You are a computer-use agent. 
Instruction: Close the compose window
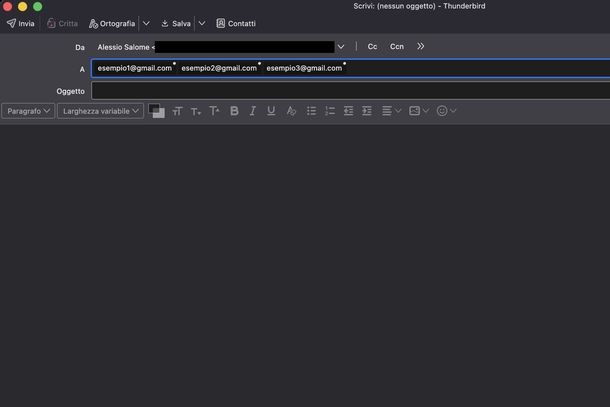(x=7, y=6)
